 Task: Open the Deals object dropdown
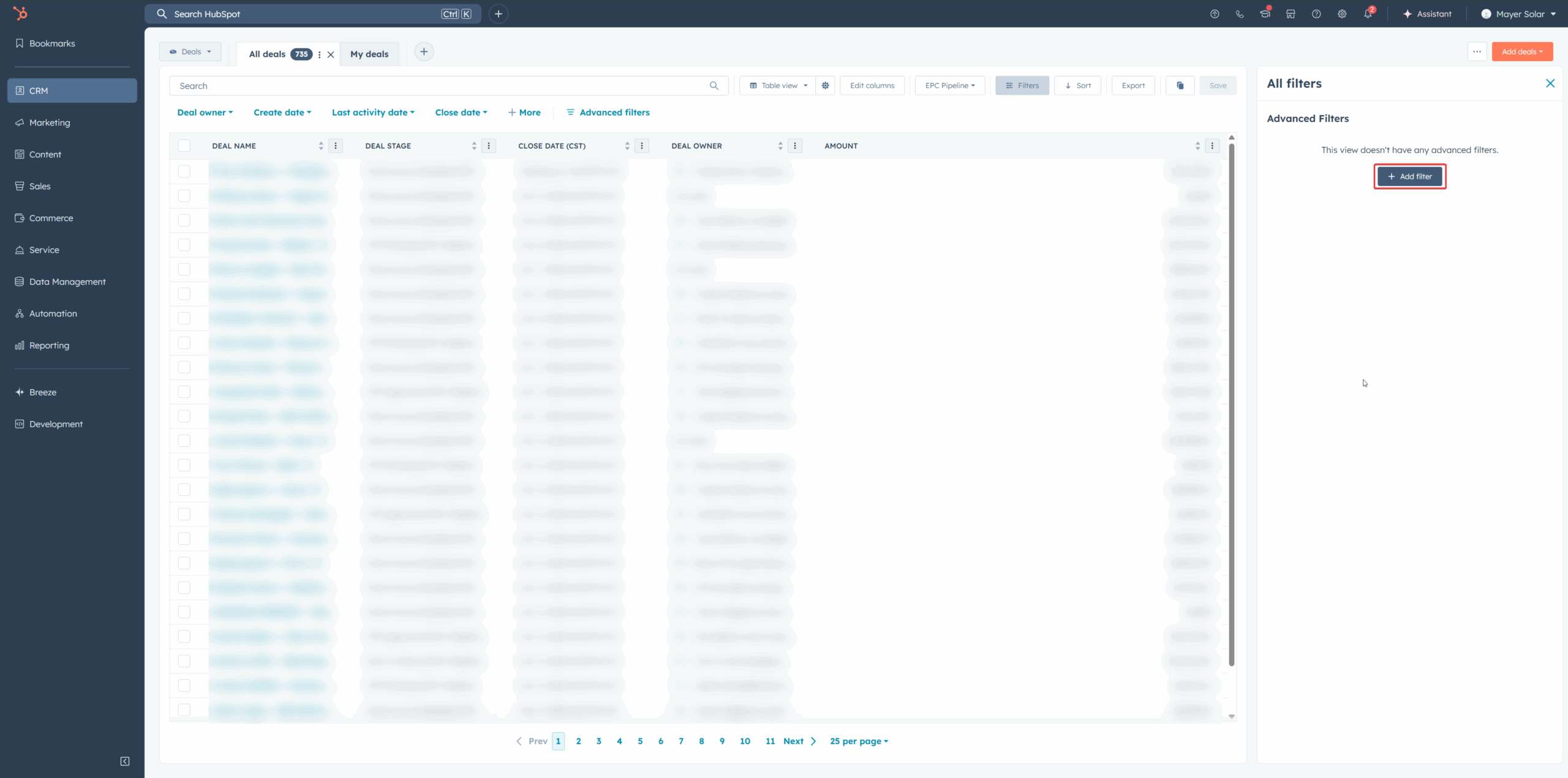tap(190, 51)
